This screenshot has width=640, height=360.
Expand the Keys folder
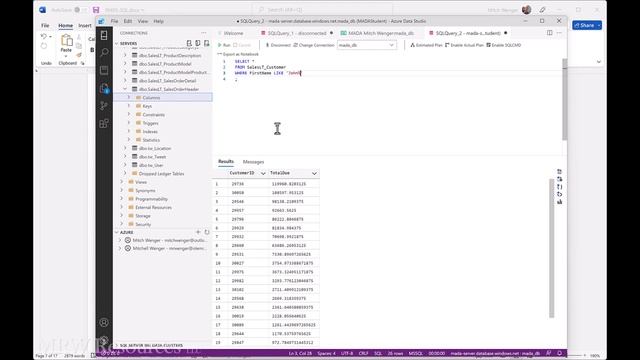129,106
